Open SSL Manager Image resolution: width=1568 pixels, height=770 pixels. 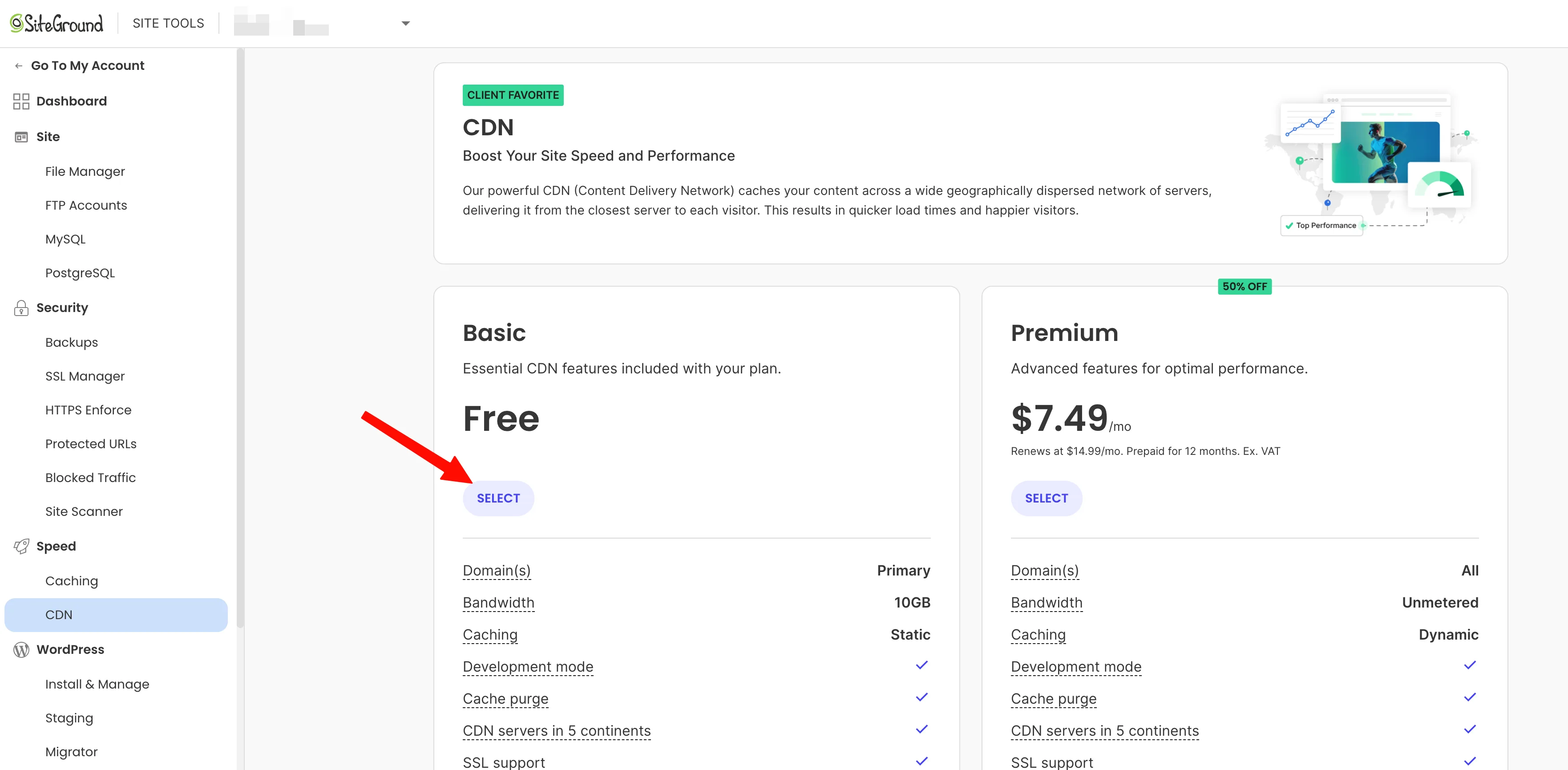(x=85, y=376)
